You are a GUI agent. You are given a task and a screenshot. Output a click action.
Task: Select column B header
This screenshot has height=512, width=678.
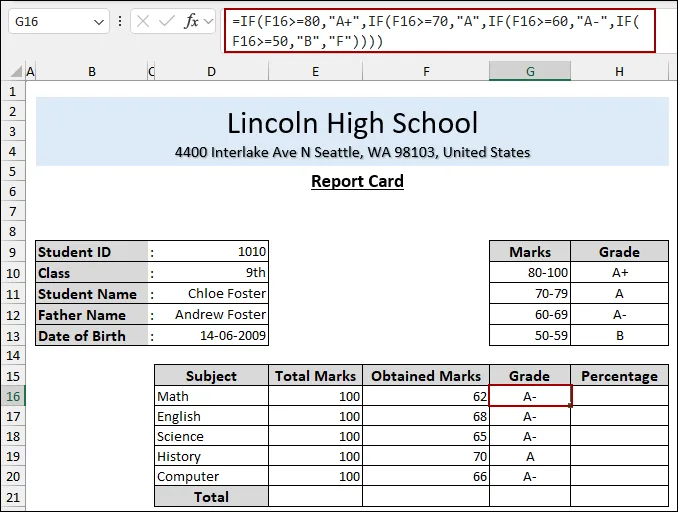pyautogui.click(x=92, y=71)
